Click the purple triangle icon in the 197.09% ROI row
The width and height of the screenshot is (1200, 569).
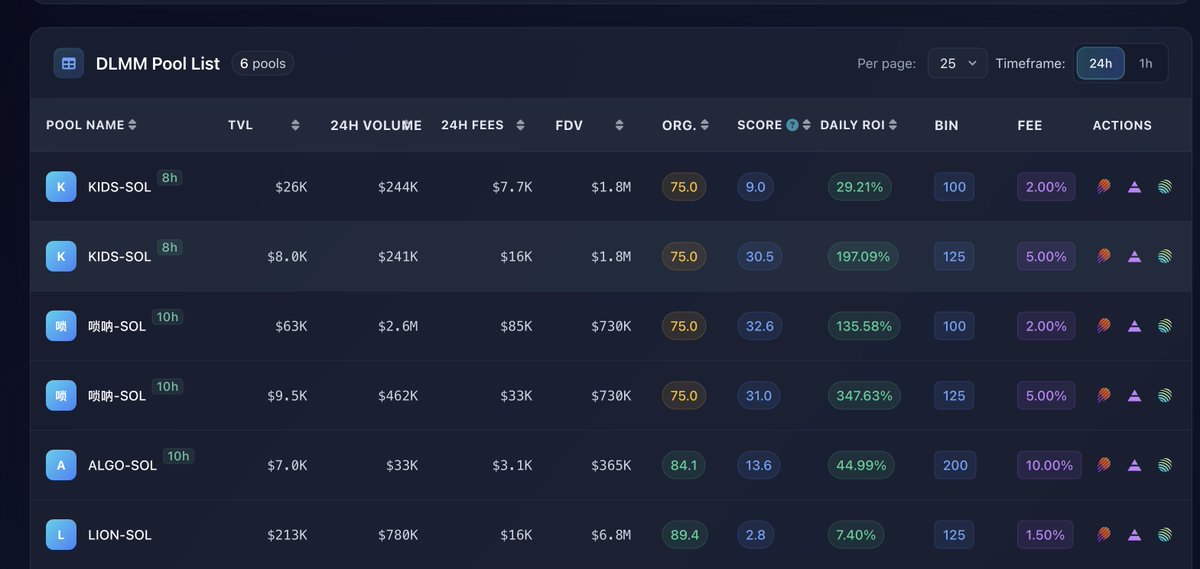click(1134, 256)
